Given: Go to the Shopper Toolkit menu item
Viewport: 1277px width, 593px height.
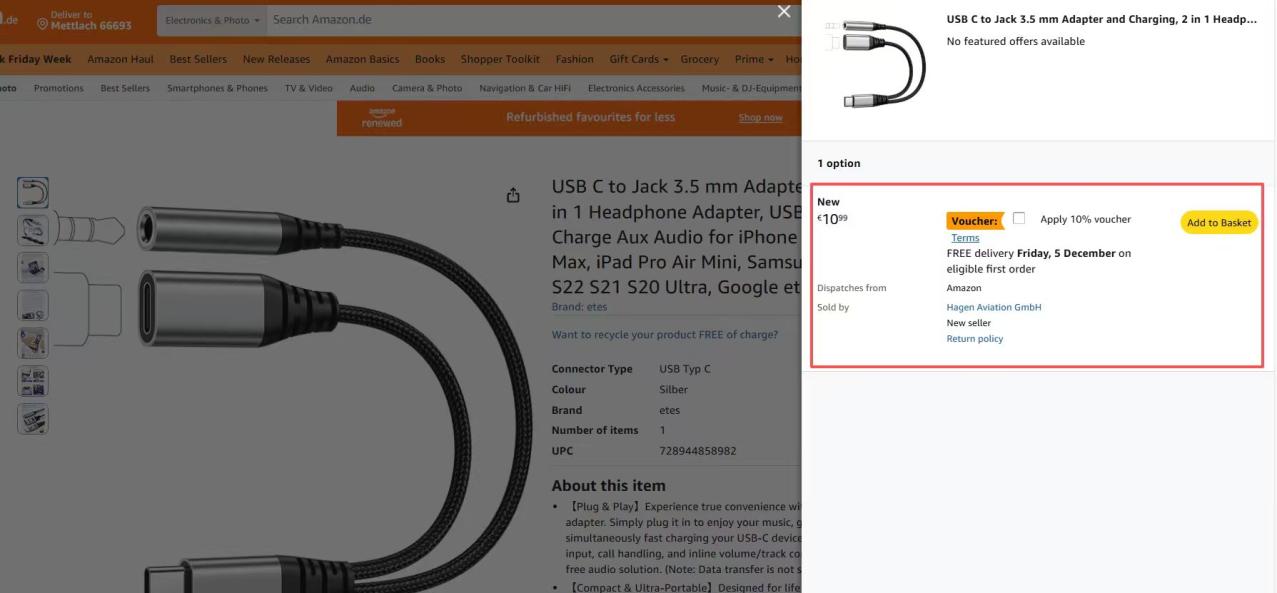Looking at the screenshot, I should tap(500, 59).
